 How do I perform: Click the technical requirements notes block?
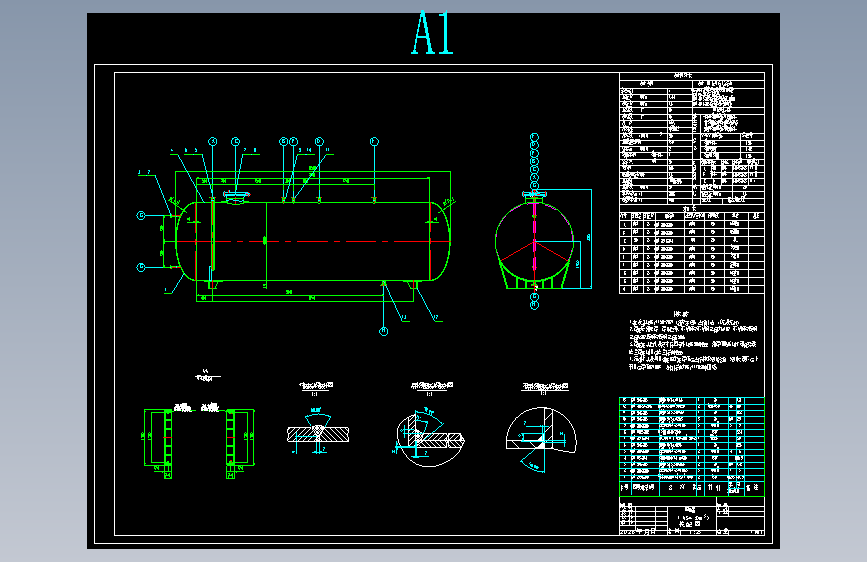pyautogui.click(x=693, y=341)
